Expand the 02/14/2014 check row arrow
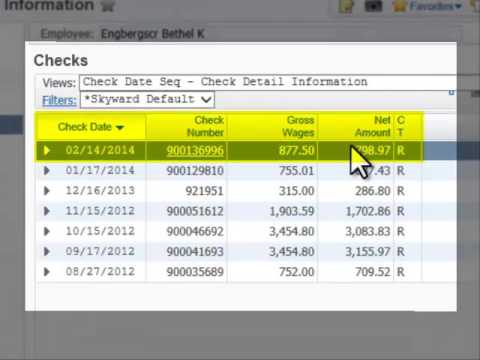 coord(47,150)
